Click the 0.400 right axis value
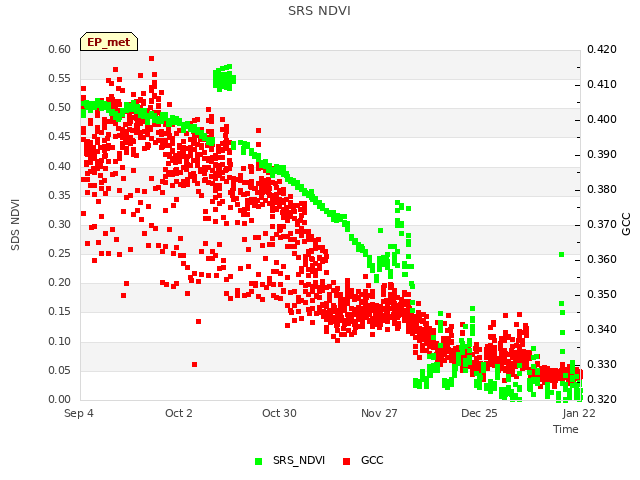Image resolution: width=640 pixels, height=480 pixels. 602,120
